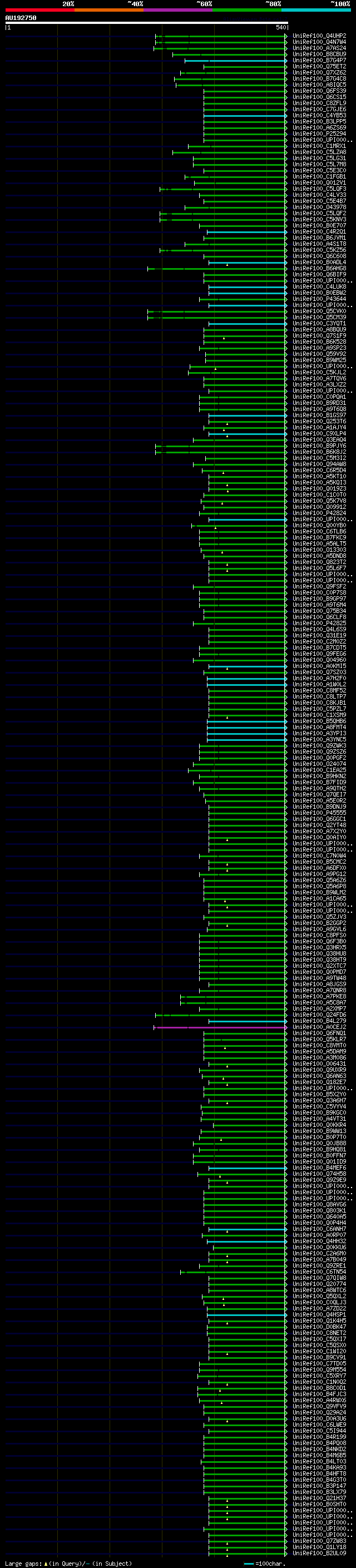Select the UniRef100_B5X2Y0 label
356x1568 pixels.
(319, 1094)
